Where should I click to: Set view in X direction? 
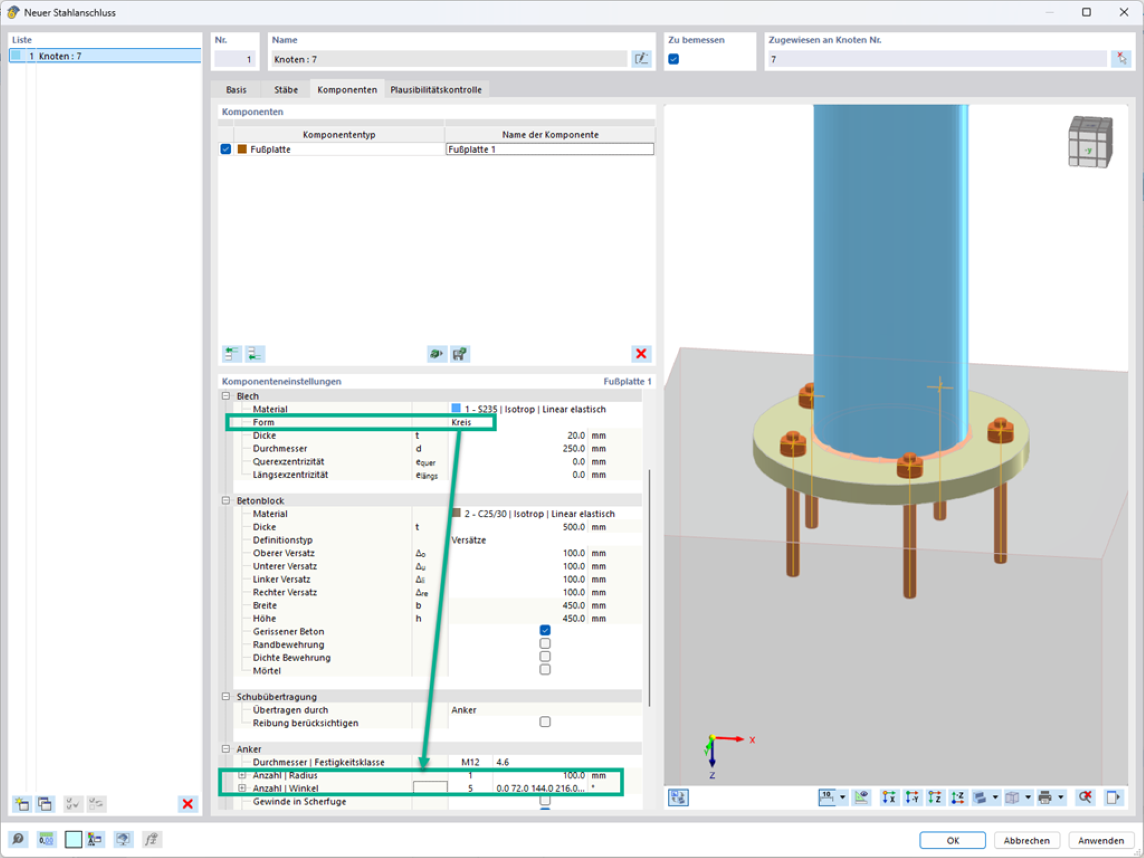tap(889, 797)
